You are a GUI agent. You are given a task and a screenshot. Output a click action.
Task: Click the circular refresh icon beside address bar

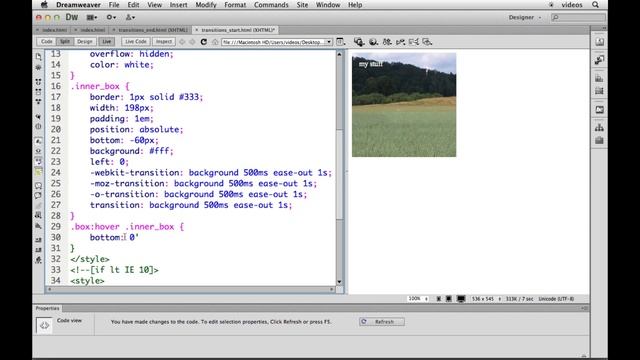click(x=204, y=42)
